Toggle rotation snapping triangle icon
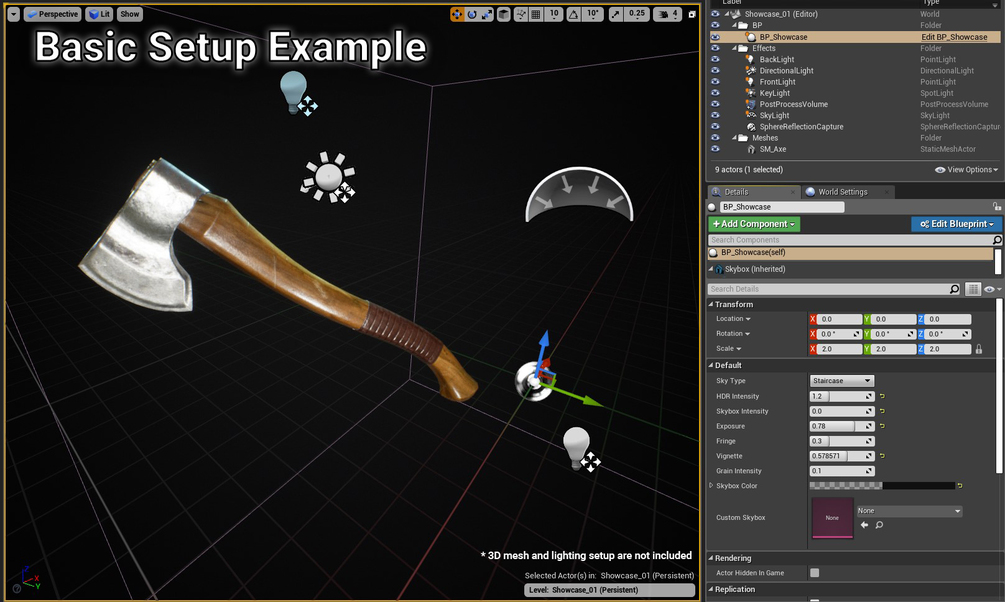This screenshot has width=1005, height=602. [574, 14]
